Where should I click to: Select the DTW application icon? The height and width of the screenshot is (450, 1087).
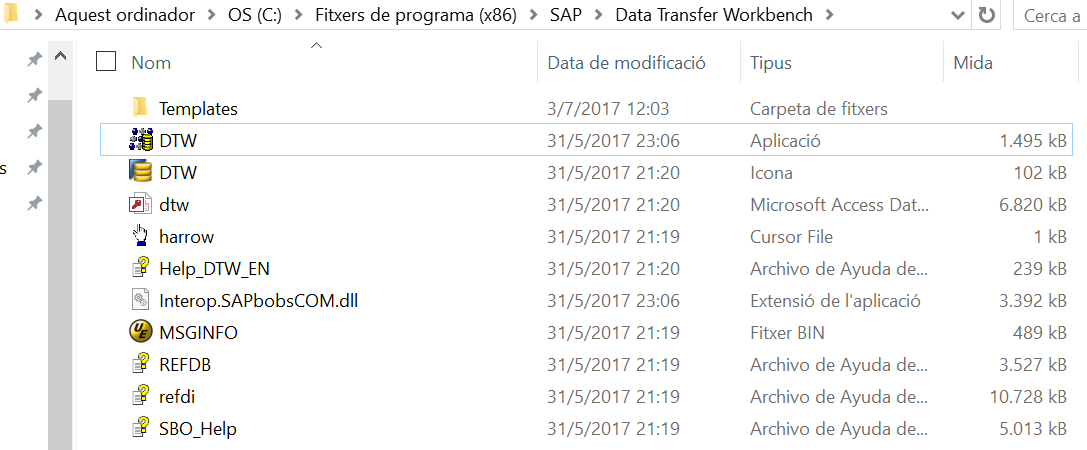pos(141,141)
